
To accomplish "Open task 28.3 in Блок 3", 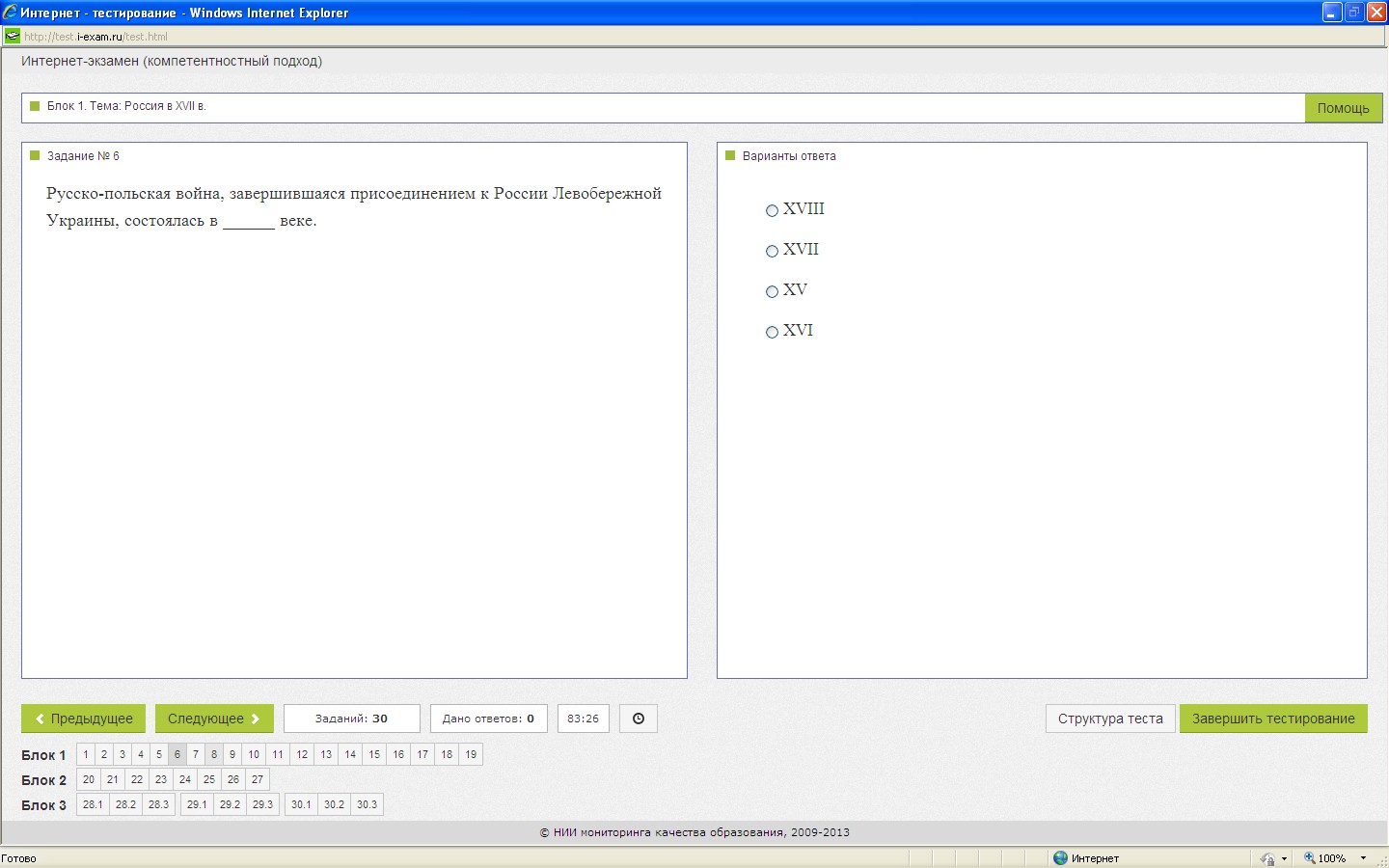I will [158, 804].
